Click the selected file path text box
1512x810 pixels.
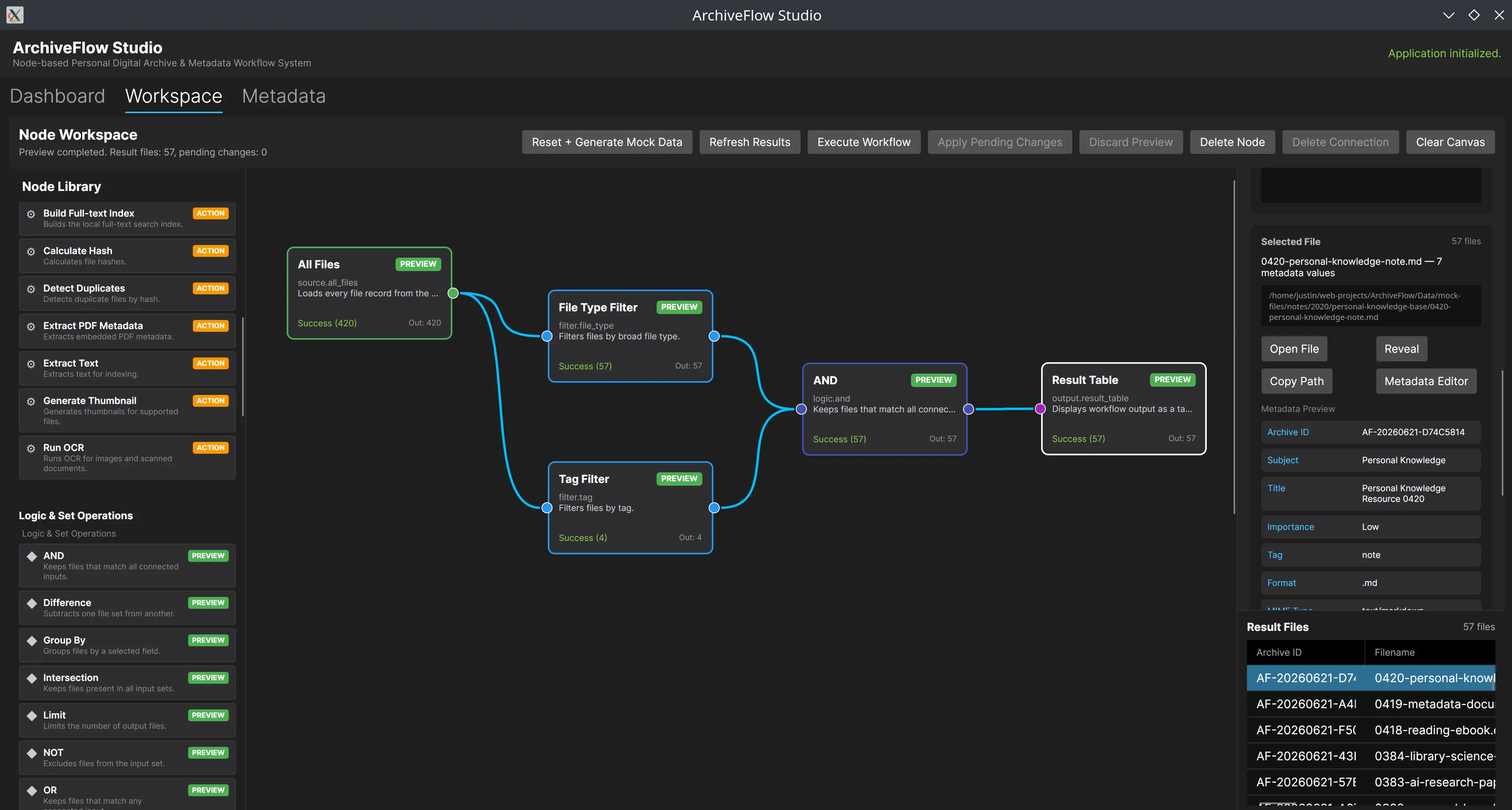pos(1370,306)
